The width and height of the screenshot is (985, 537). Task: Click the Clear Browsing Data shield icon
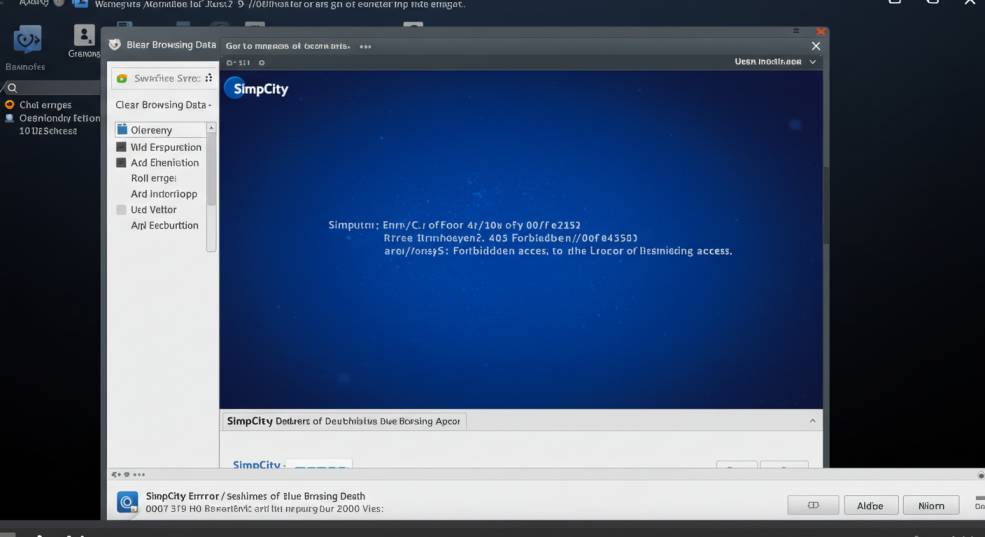tap(115, 45)
